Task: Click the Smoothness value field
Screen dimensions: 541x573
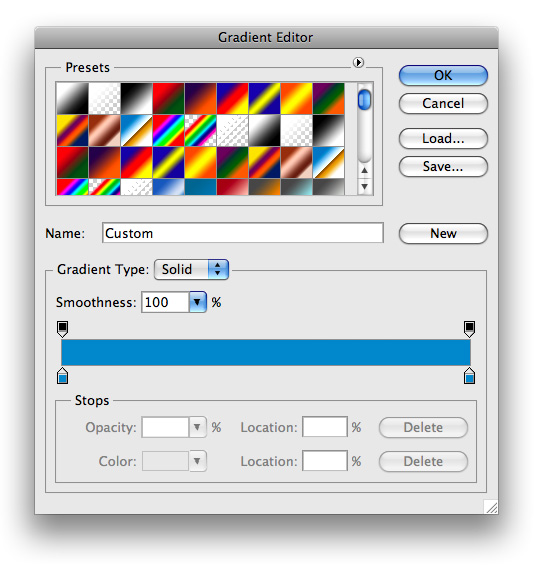Action: click(x=165, y=302)
